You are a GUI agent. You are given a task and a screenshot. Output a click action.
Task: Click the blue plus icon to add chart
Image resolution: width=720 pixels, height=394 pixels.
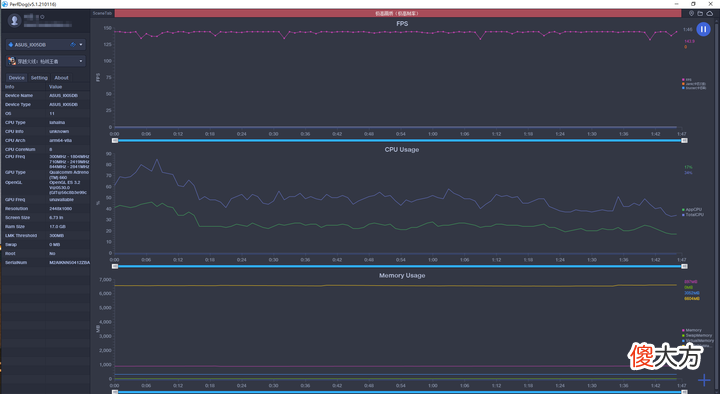[704, 380]
